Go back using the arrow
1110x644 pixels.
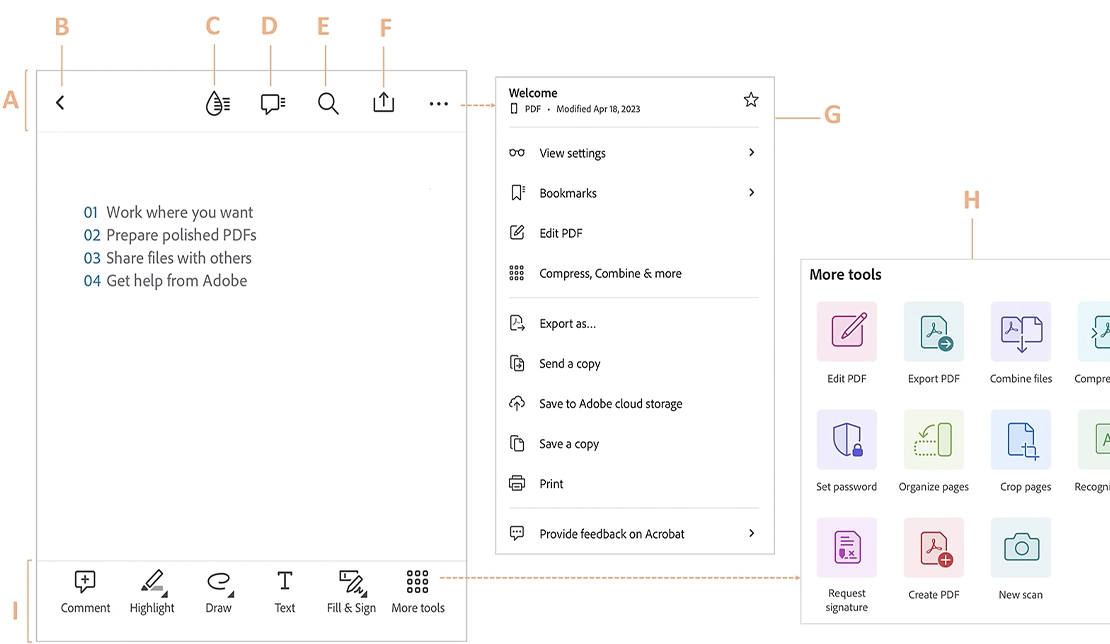[x=59, y=102]
